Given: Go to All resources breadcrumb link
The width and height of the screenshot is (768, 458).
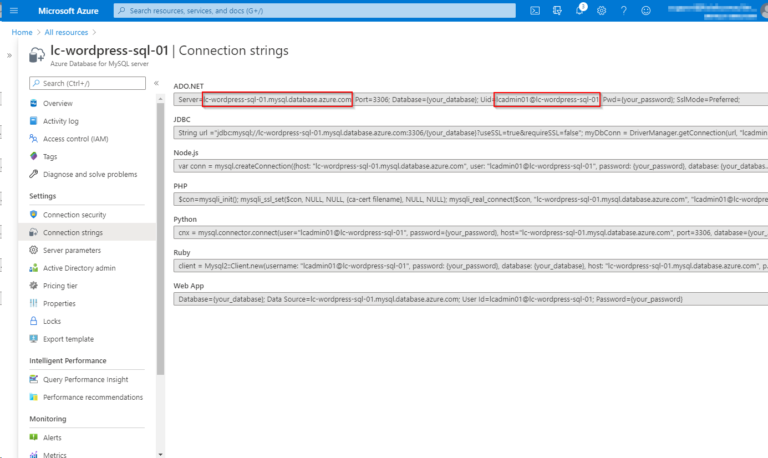Looking at the screenshot, I should coord(66,32).
